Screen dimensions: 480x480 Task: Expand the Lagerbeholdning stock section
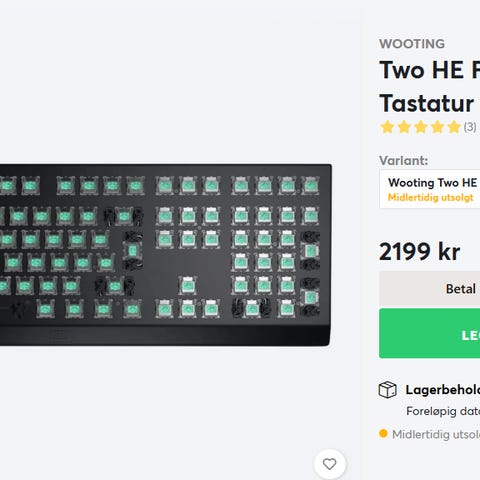click(443, 390)
